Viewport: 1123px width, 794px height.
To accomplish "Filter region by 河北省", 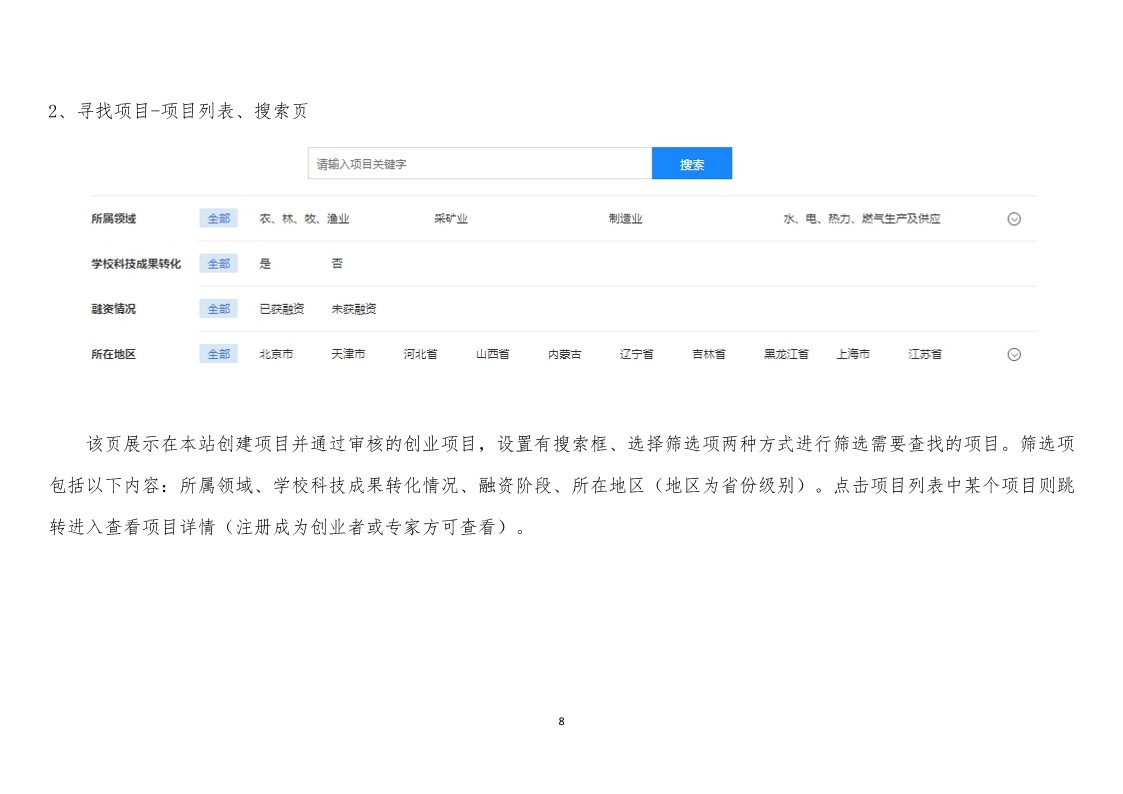I will [420, 354].
